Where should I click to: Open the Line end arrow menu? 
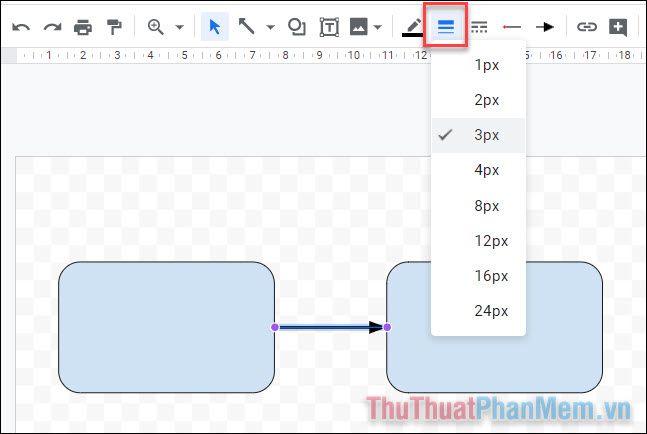coord(545,27)
